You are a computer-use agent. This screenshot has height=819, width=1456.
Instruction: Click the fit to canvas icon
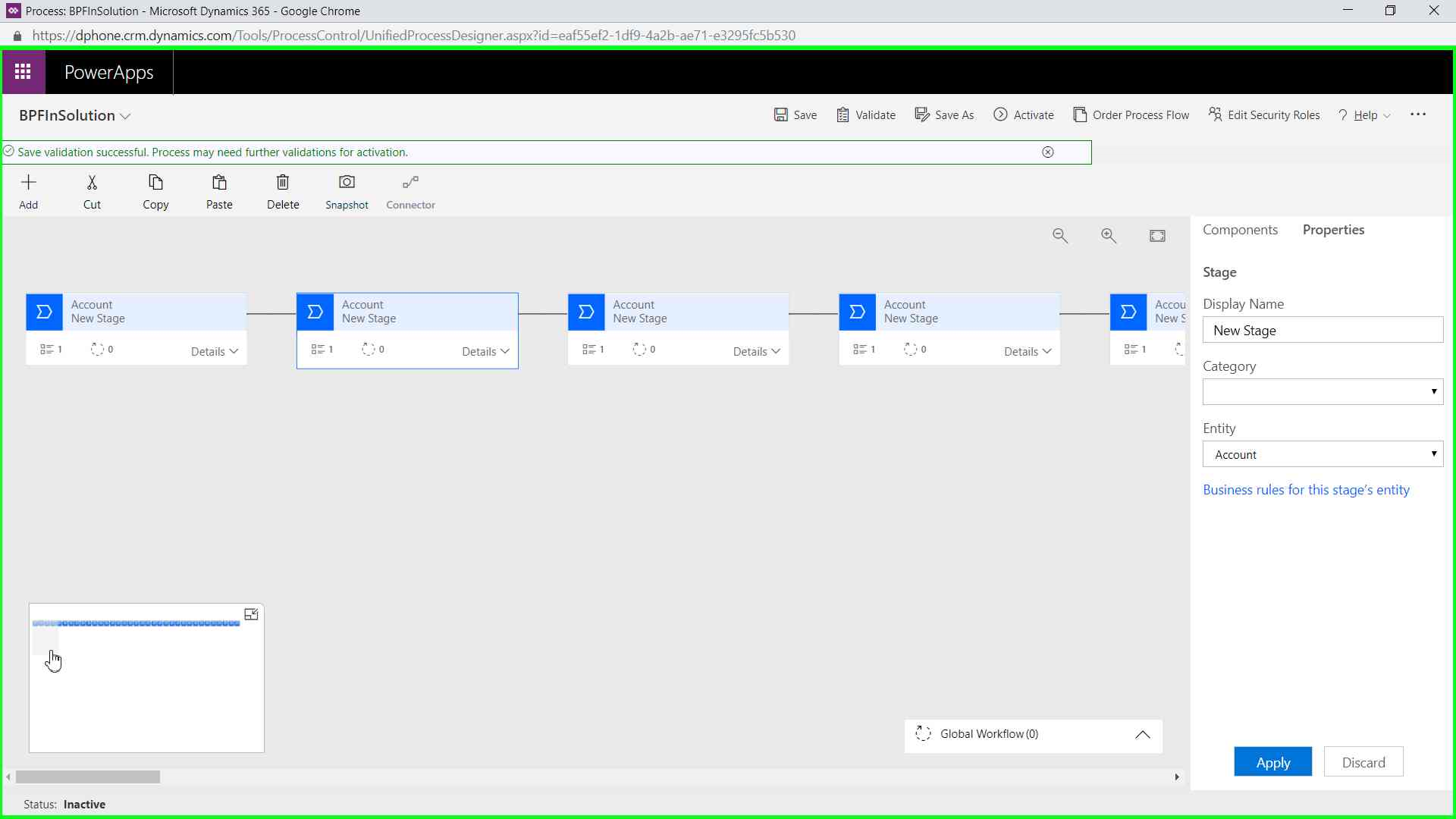[x=1157, y=236]
